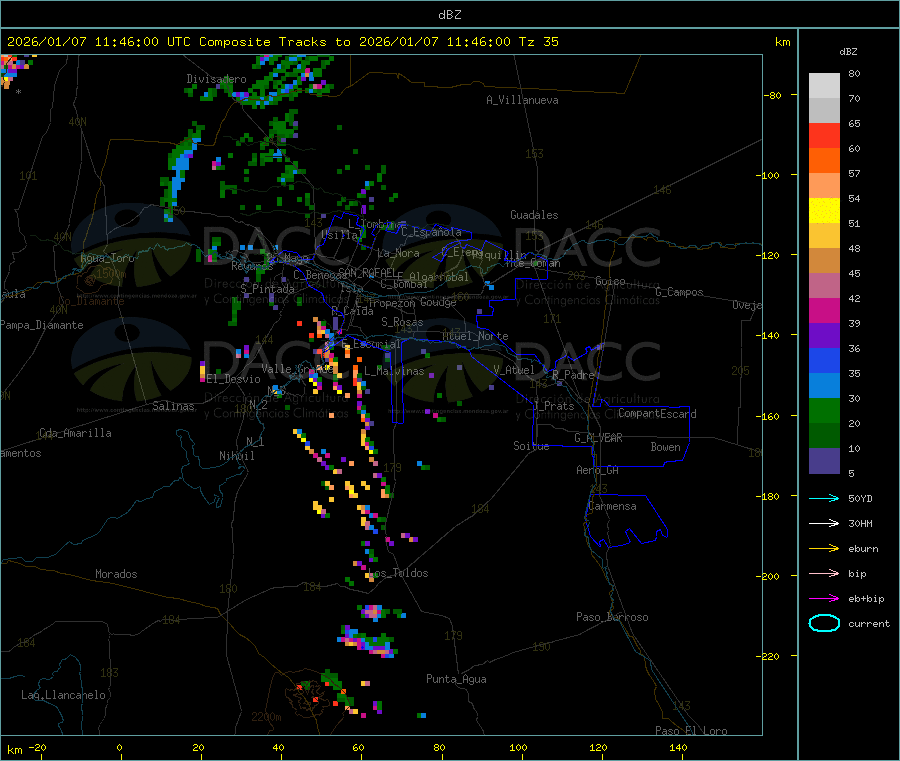Viewport: 900px width, 761px height.
Task: Click the G_Campos map label
Action: 679,292
